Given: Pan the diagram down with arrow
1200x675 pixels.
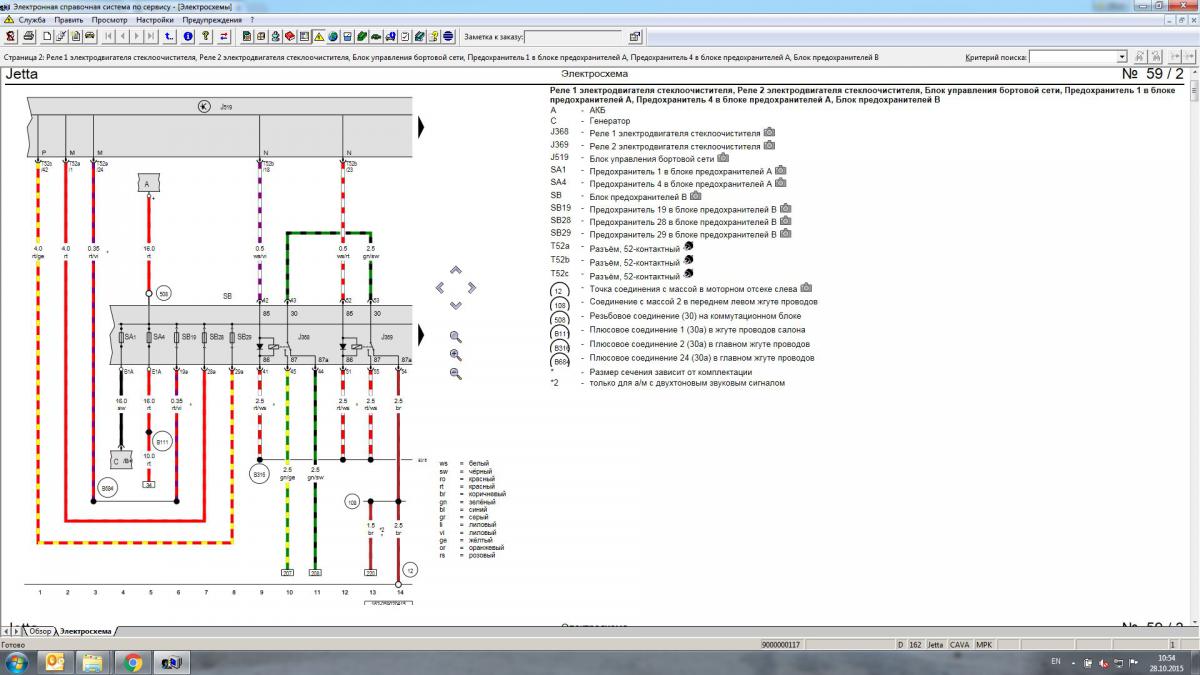Looking at the screenshot, I should pos(456,305).
